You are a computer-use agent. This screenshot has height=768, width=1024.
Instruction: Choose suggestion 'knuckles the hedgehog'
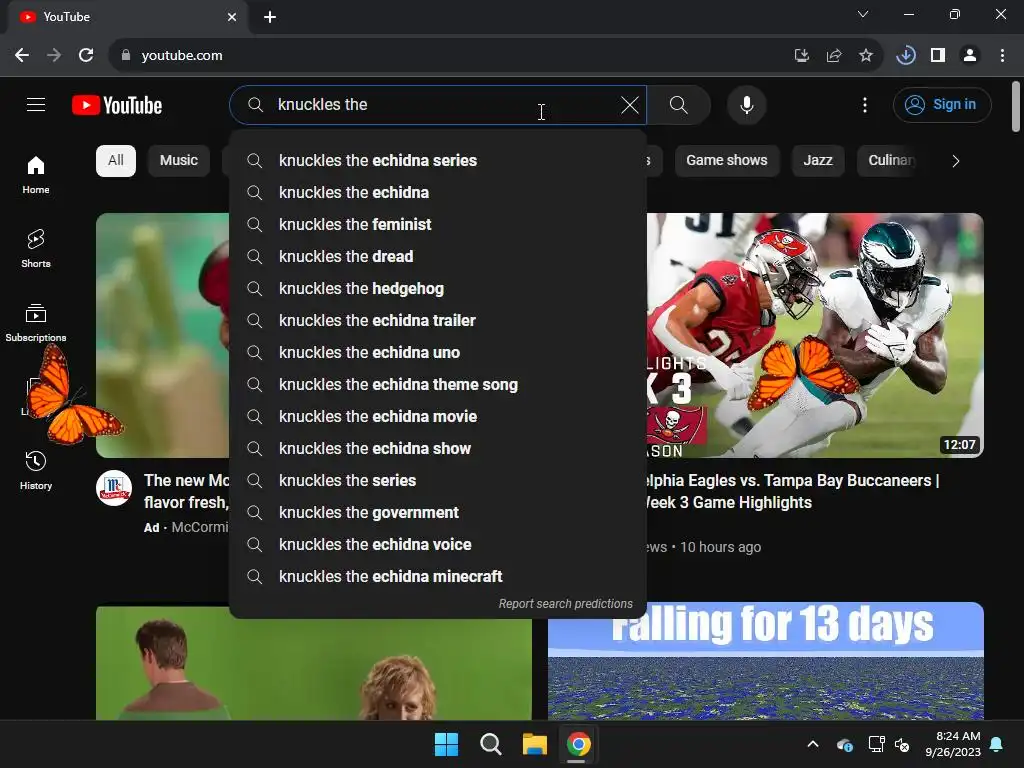tap(438, 289)
